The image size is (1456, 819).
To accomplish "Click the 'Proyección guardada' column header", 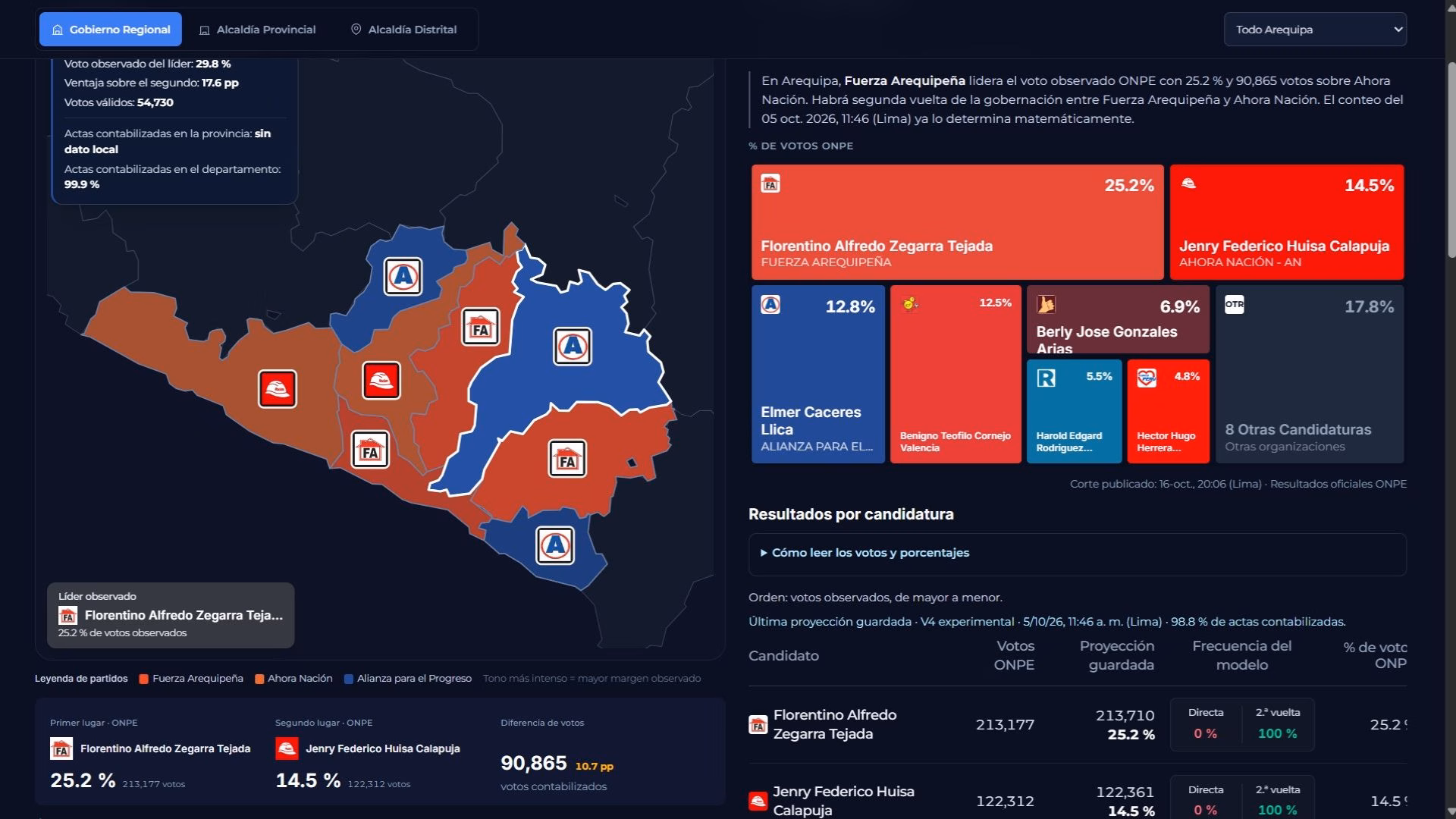I will tap(1117, 655).
